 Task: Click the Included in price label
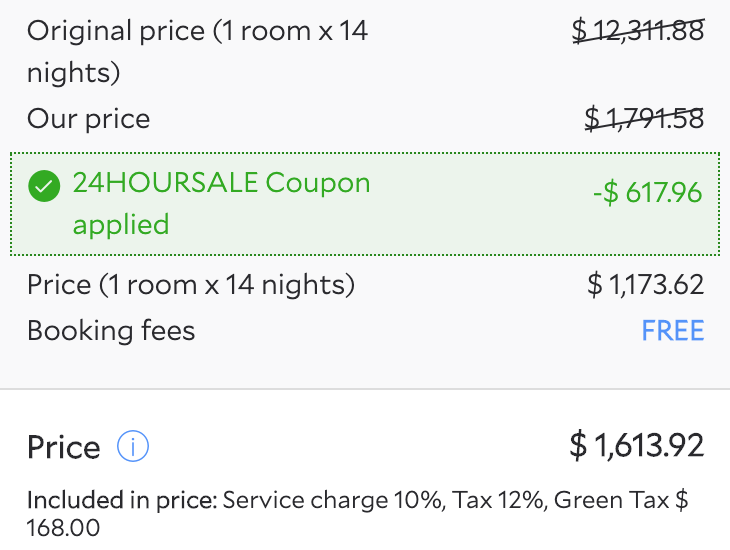(x=121, y=500)
